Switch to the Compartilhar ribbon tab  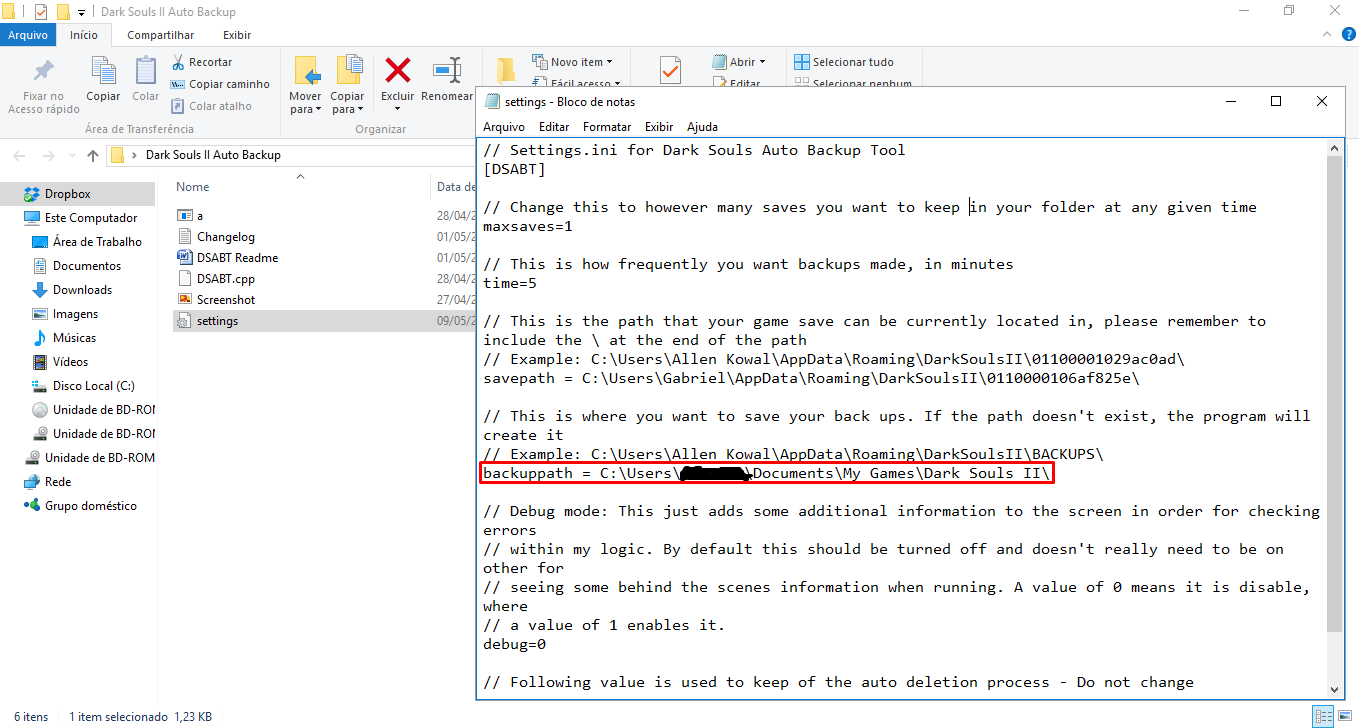[160, 35]
